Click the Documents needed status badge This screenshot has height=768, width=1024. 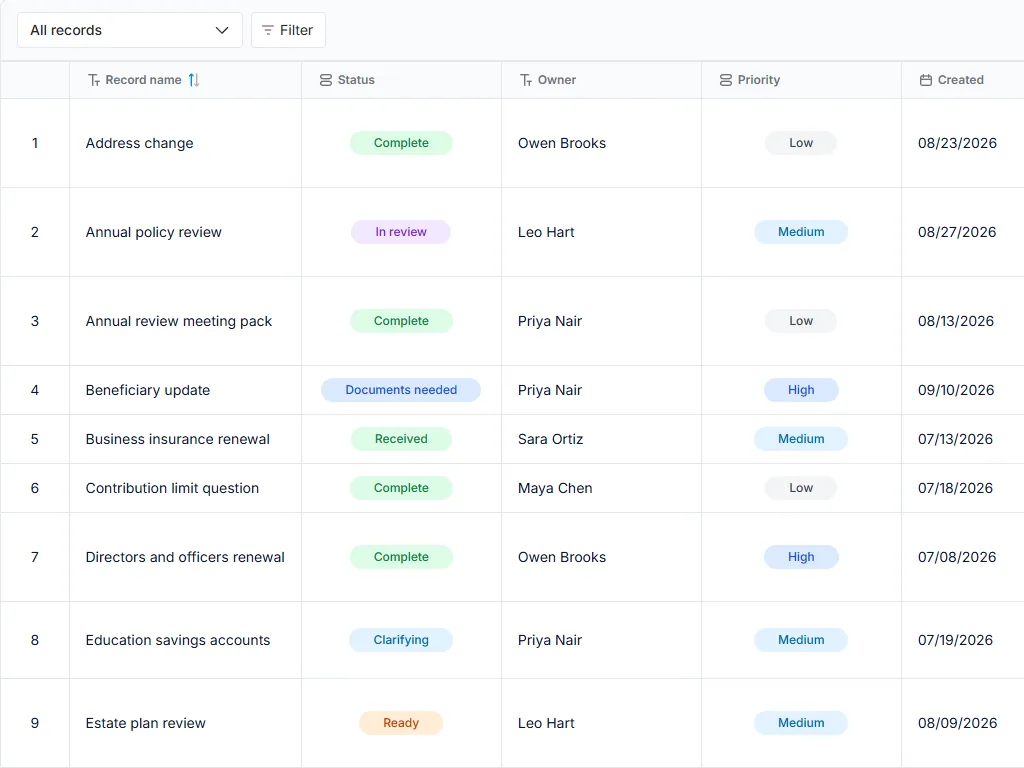[x=401, y=390]
